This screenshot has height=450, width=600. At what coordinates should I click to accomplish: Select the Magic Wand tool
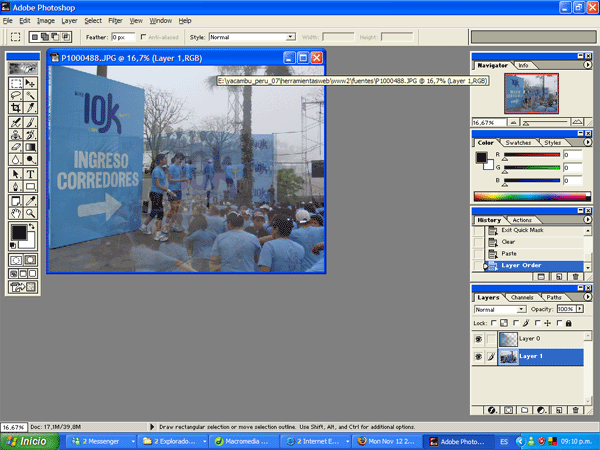click(30, 95)
